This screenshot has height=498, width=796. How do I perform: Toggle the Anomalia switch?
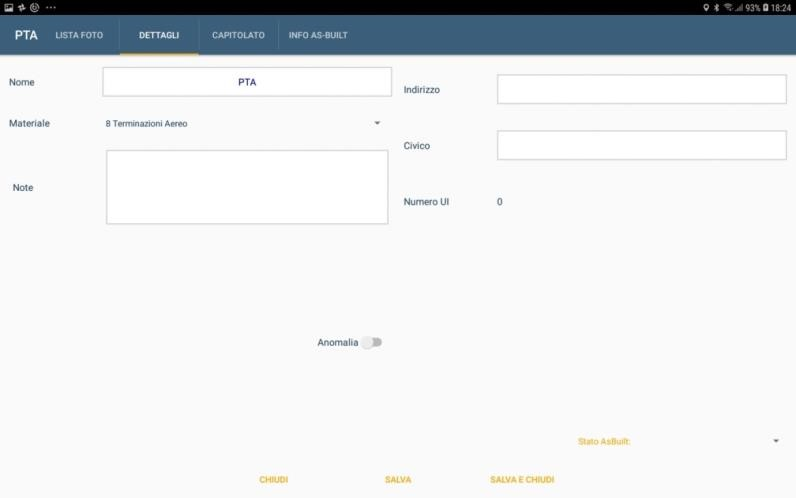point(372,342)
